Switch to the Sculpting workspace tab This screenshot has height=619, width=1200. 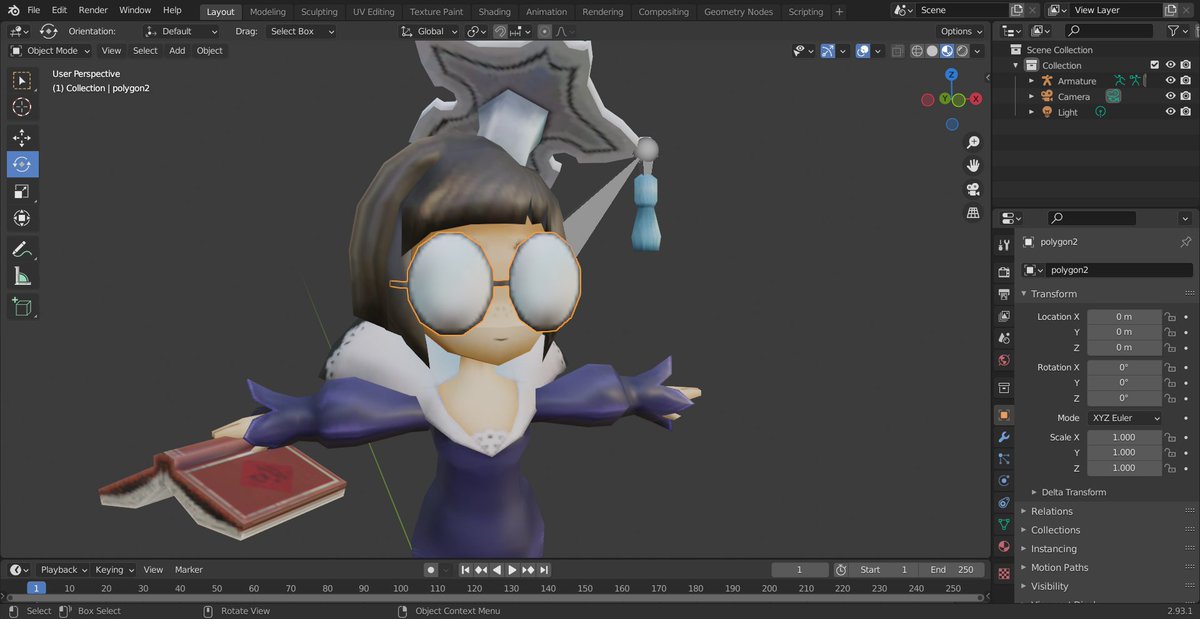(319, 12)
